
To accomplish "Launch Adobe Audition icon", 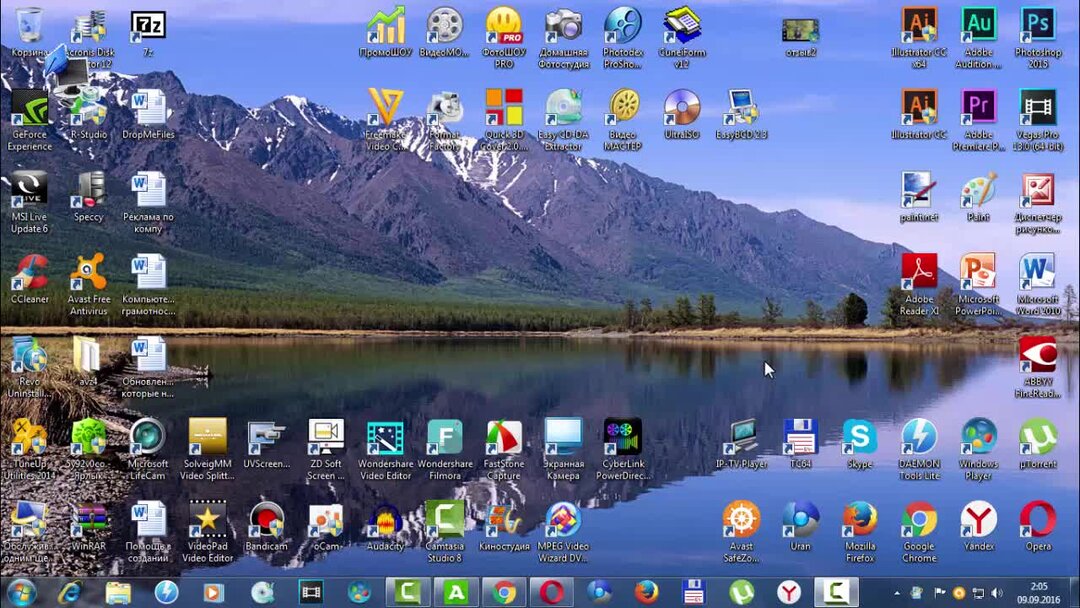I will click(978, 38).
